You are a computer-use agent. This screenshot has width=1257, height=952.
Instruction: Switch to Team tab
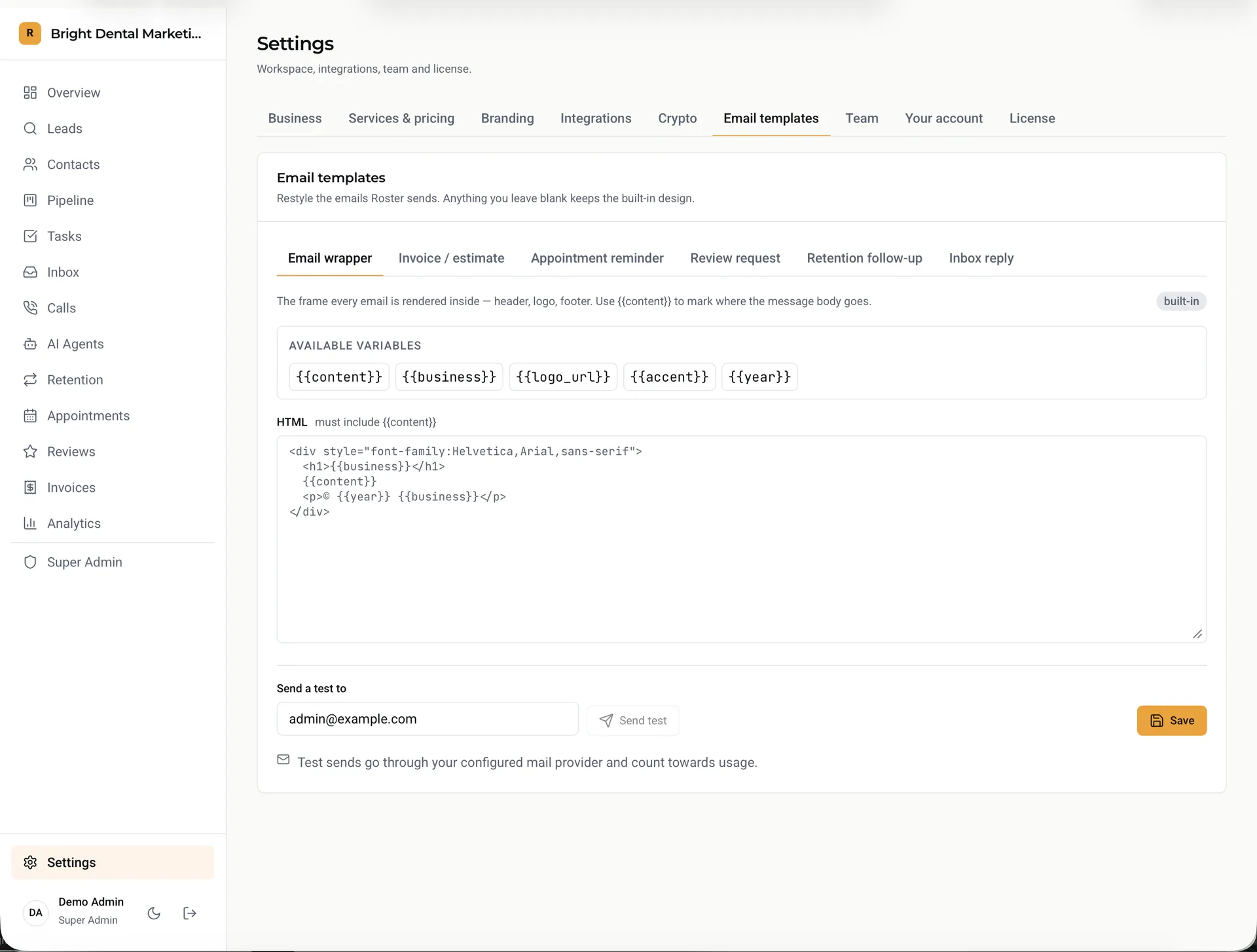(862, 119)
